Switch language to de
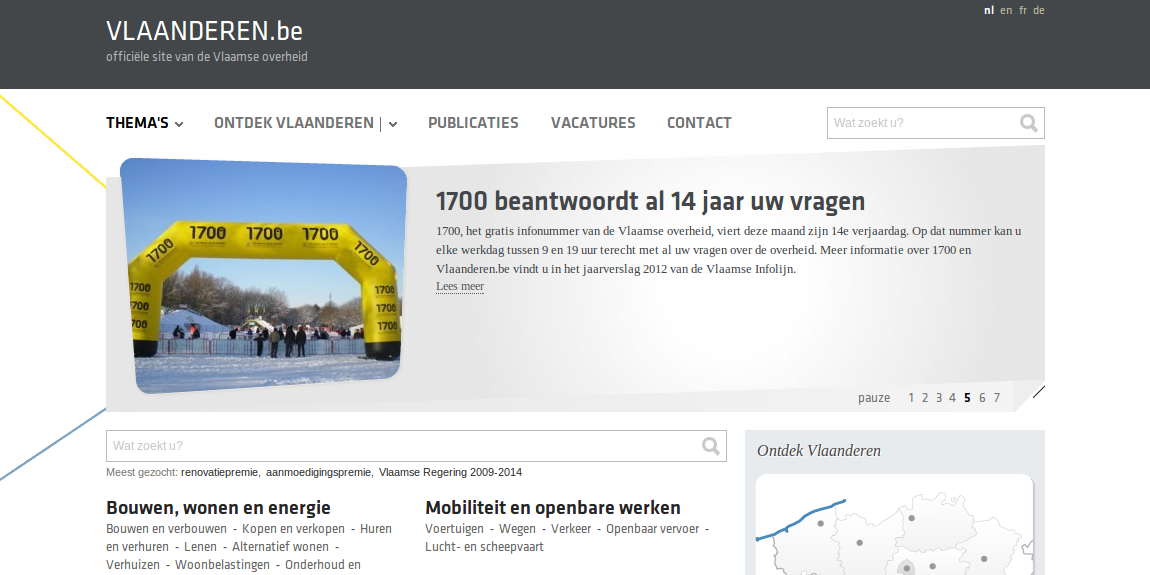 click(x=1039, y=10)
